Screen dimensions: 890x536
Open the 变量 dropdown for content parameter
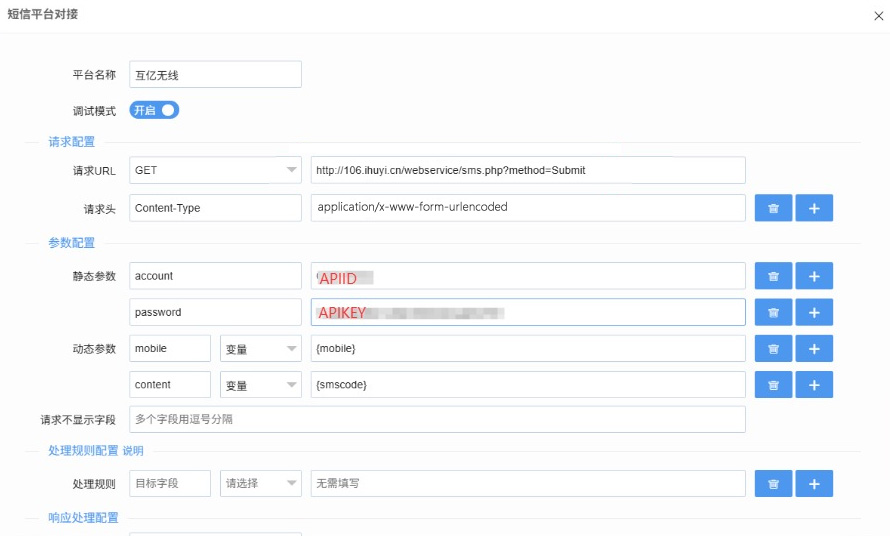tap(260, 385)
